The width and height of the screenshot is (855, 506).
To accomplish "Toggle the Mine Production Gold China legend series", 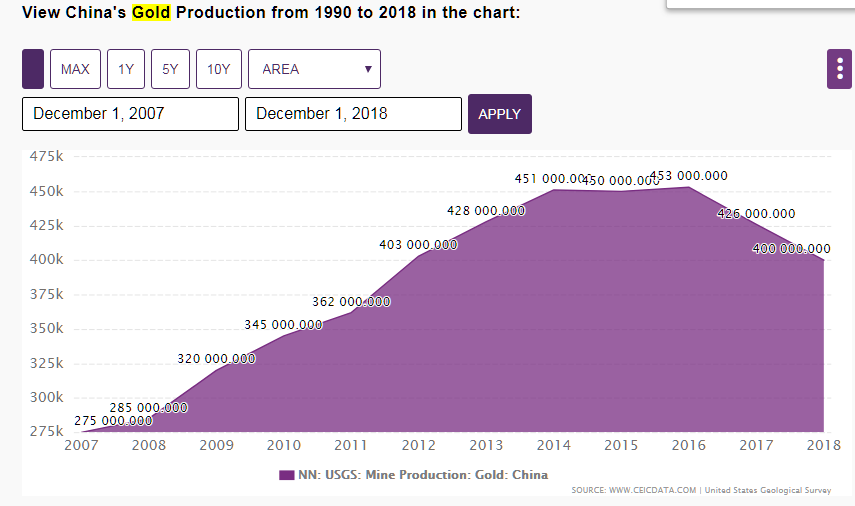I will 421,475.
